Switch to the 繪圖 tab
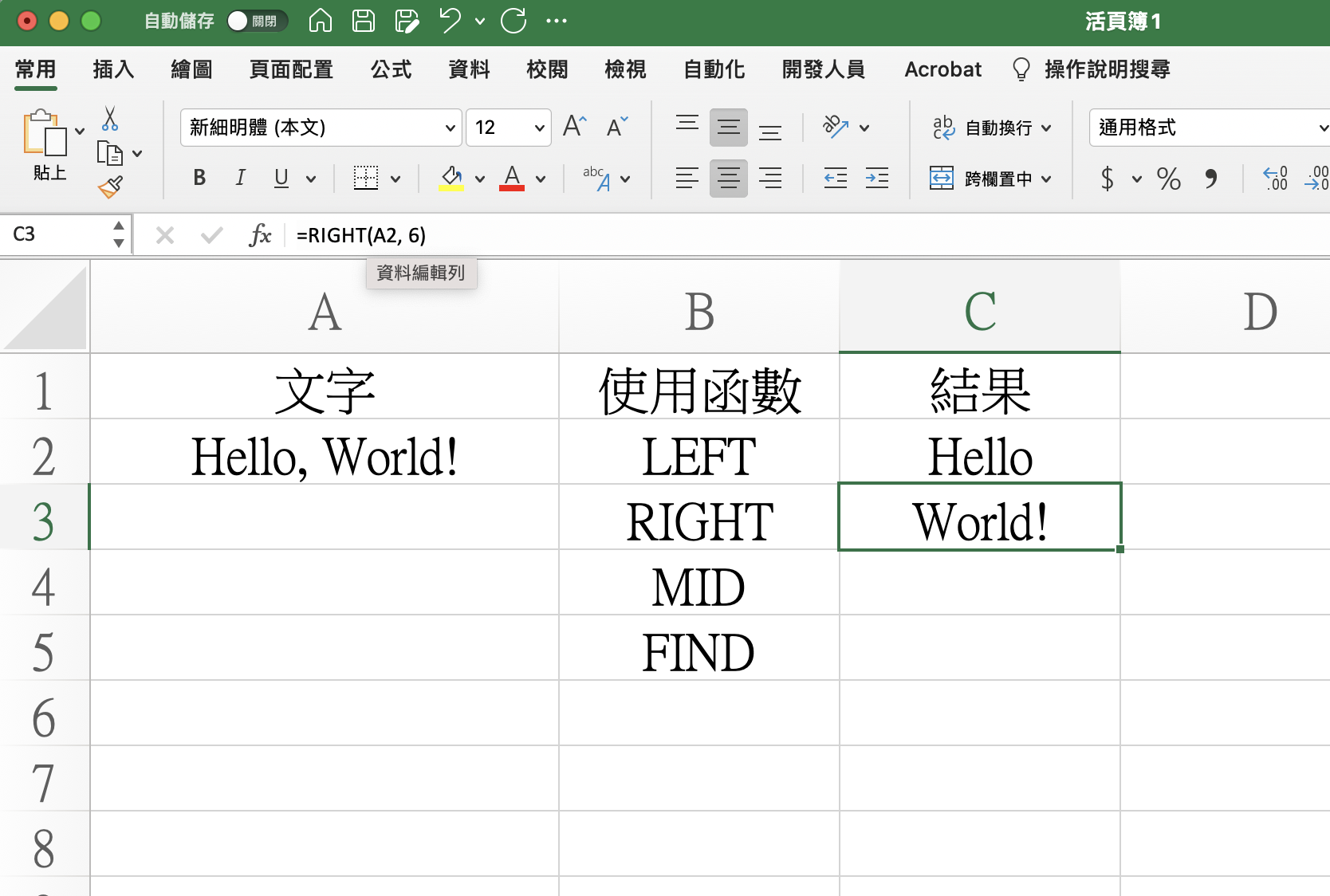 [191, 69]
